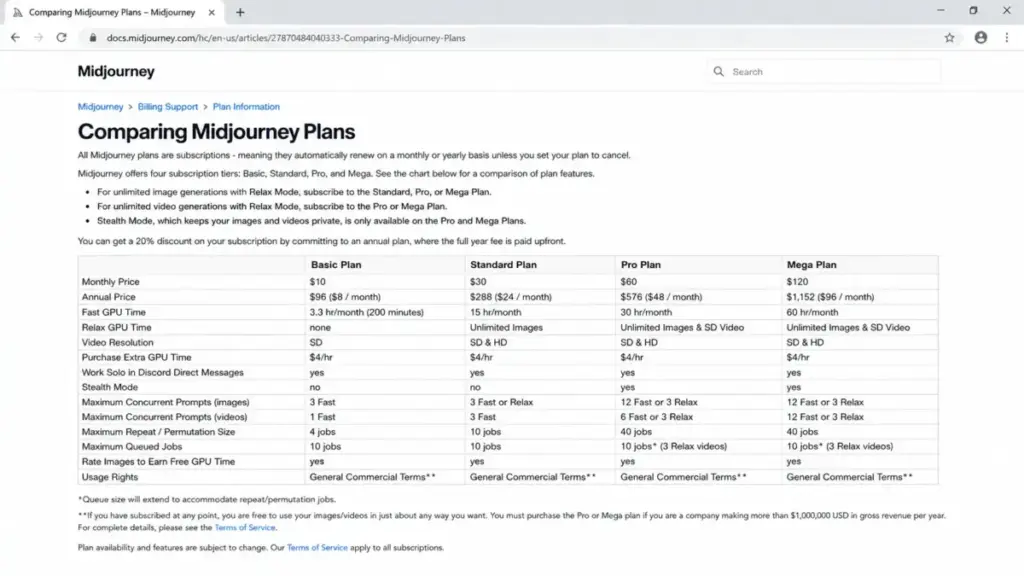Click the Pro Plan column header

[x=641, y=265]
